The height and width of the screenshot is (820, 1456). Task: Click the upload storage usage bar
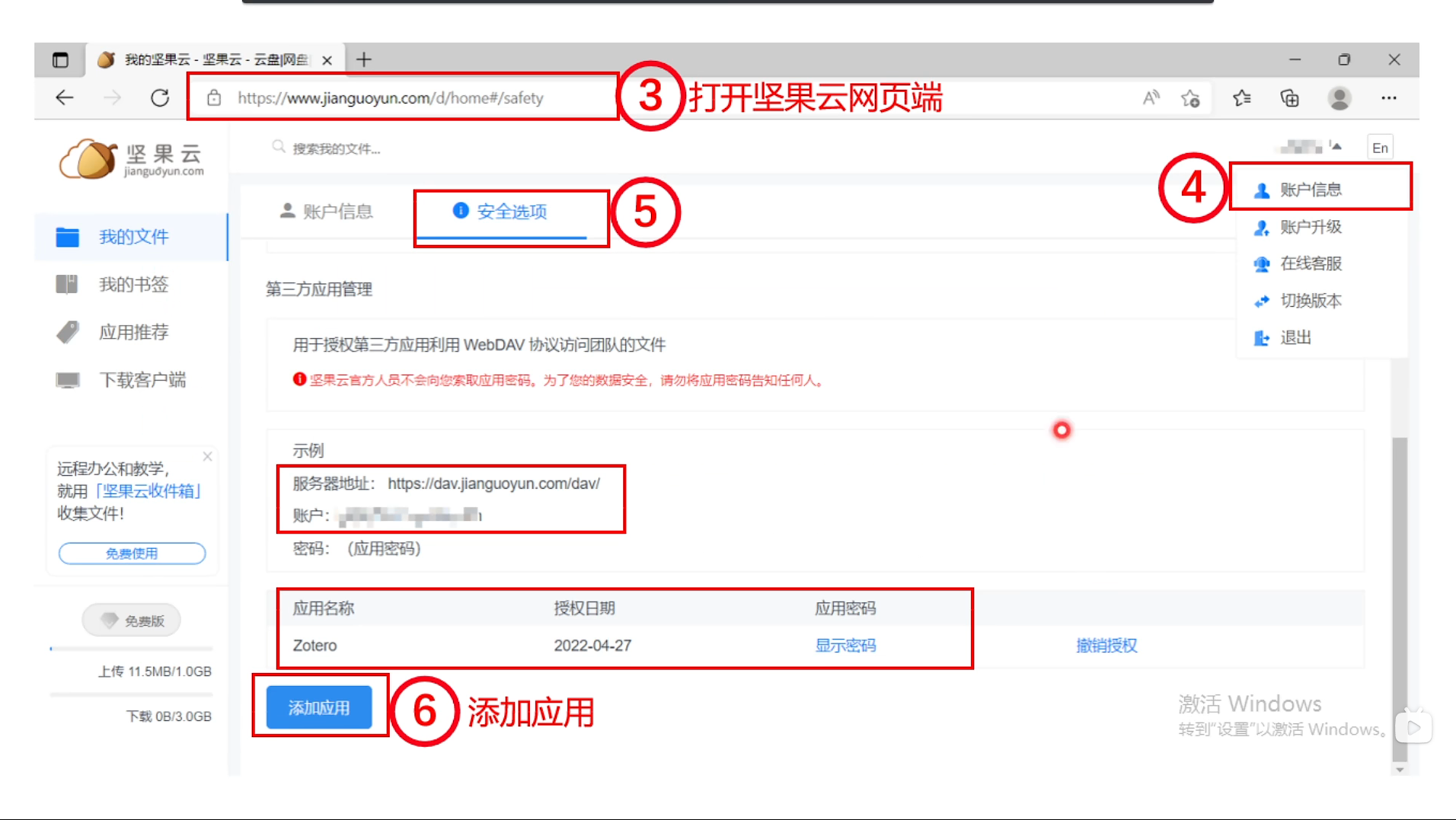pyautogui.click(x=131, y=649)
